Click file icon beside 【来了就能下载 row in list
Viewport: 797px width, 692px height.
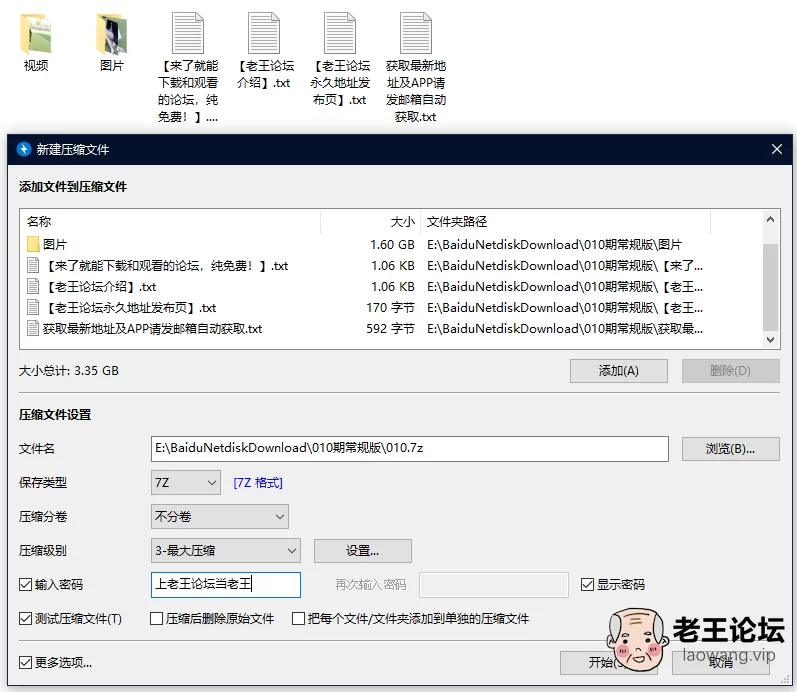(33, 265)
